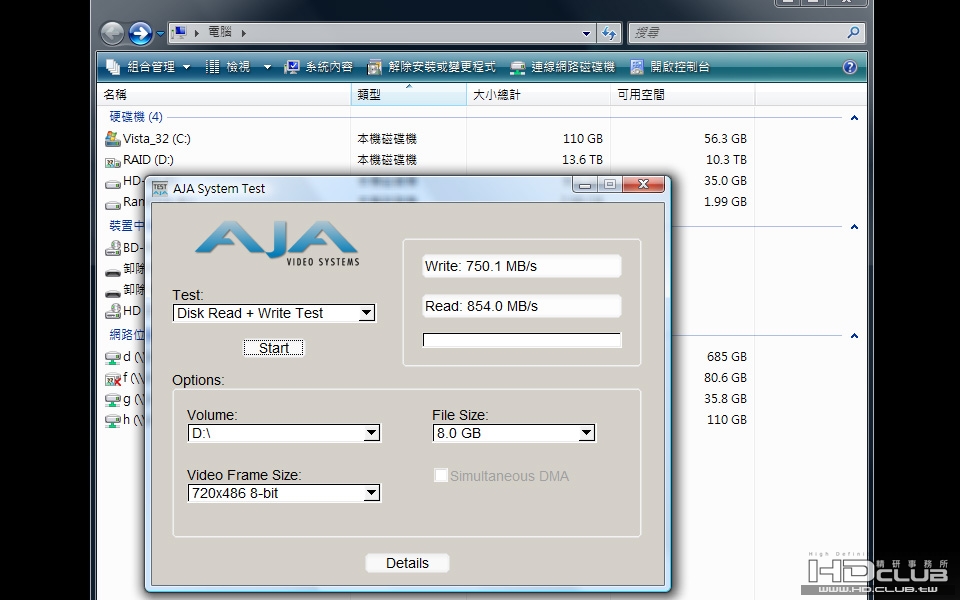Close the AJA System Test window
Viewport: 960px width, 600px height.
tap(643, 184)
